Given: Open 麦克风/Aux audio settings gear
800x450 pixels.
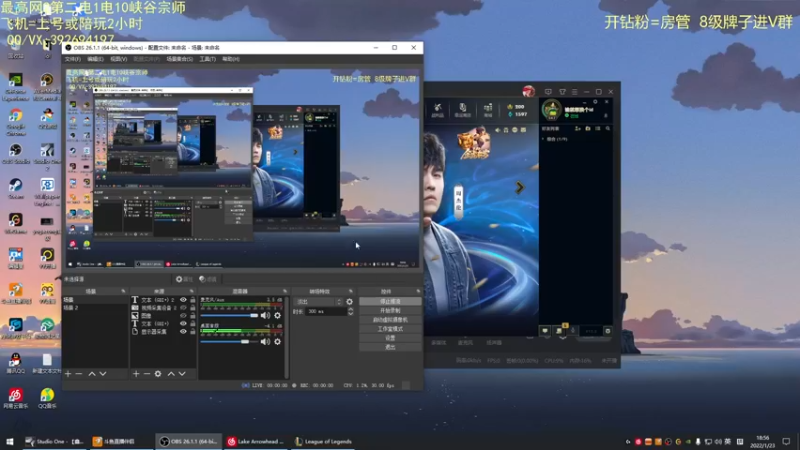Looking at the screenshot, I should 278,316.
